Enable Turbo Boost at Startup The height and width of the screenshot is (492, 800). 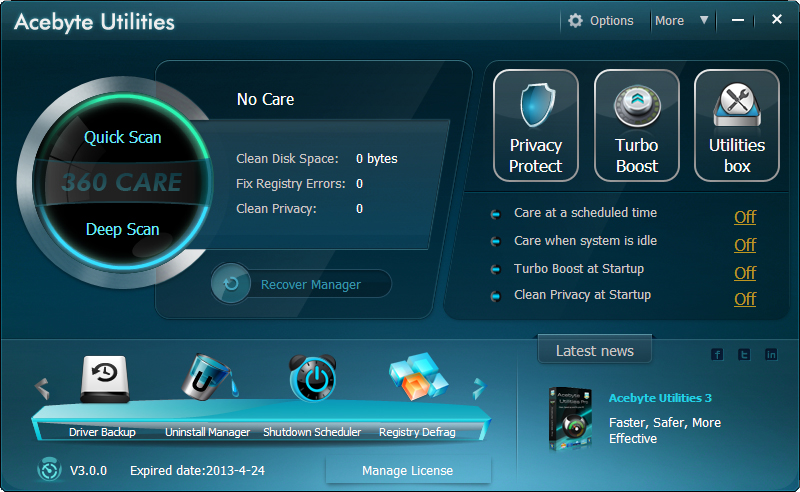pos(745,273)
